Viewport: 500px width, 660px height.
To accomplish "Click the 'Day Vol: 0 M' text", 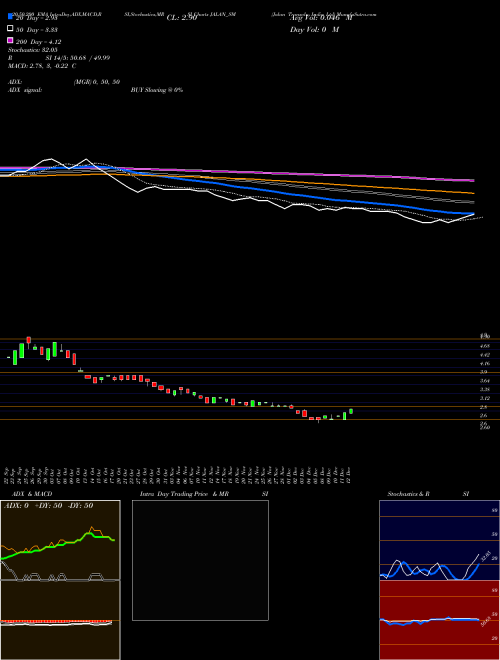I will pyautogui.click(x=314, y=29).
